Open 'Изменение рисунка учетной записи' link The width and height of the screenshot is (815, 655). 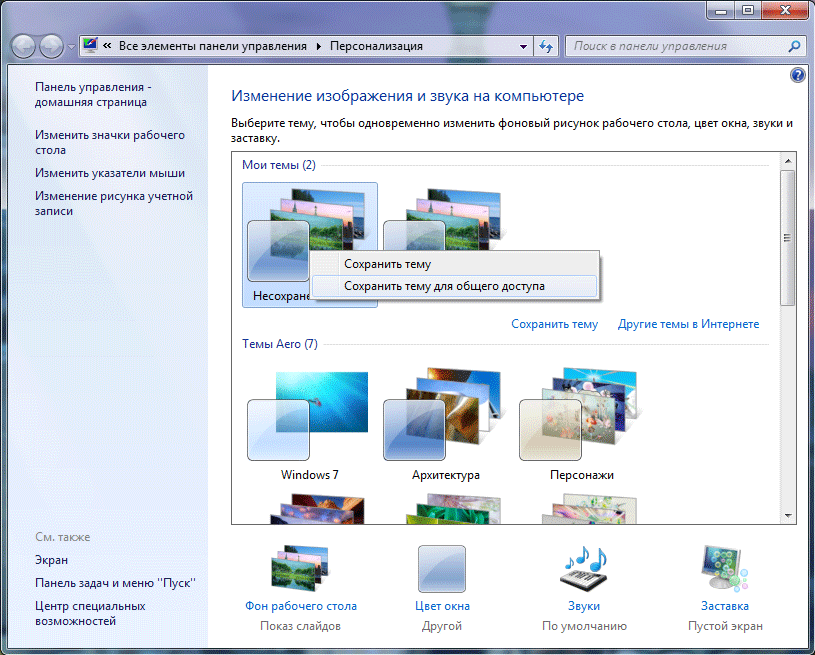[114, 203]
